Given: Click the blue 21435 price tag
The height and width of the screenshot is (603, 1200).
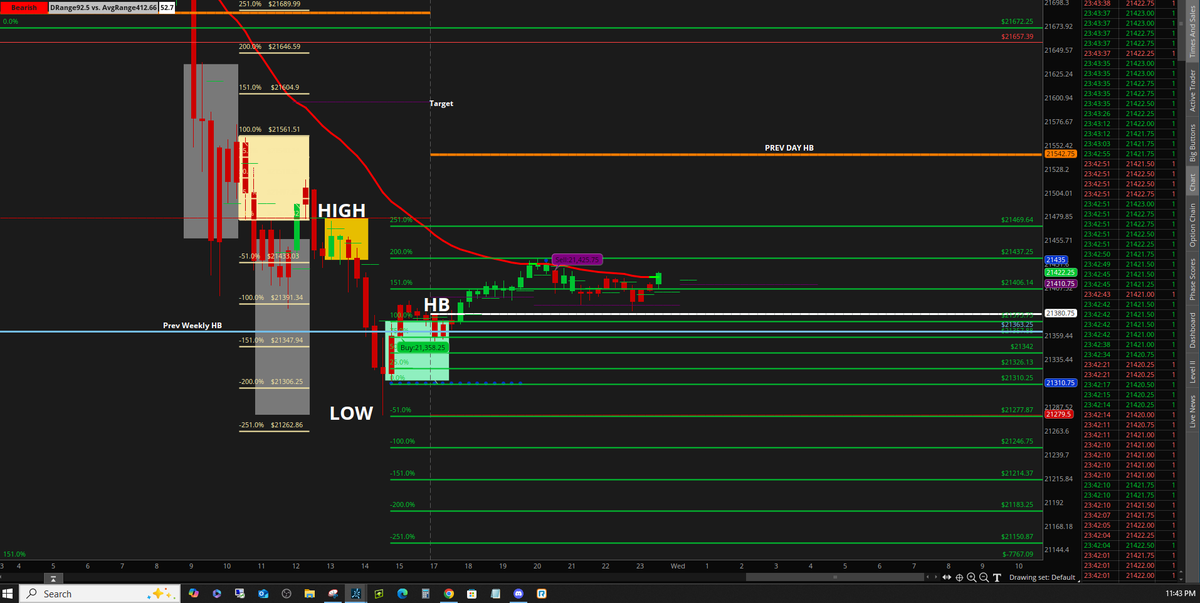Looking at the screenshot, I should (x=1057, y=260).
